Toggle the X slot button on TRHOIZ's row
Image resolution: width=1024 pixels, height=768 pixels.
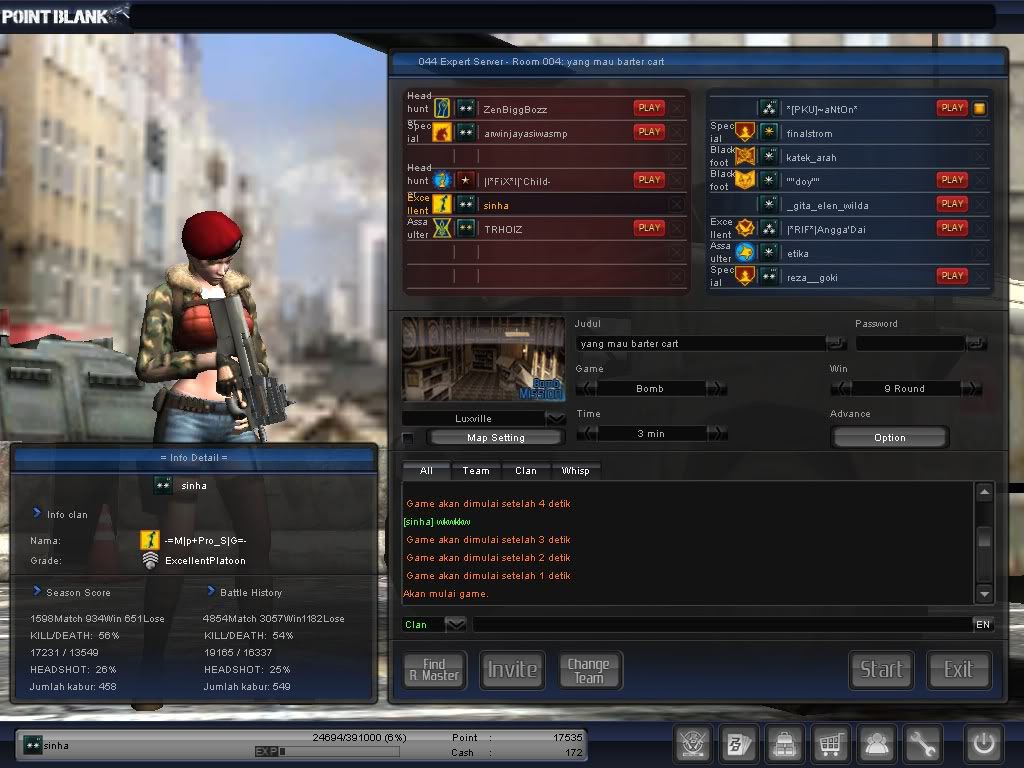(x=677, y=229)
